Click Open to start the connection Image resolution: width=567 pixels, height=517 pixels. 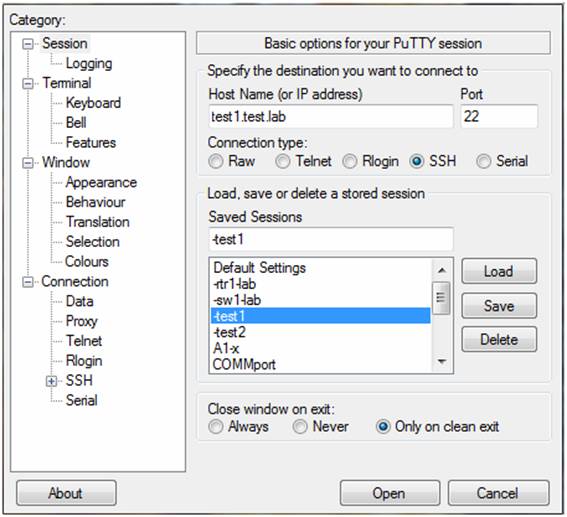390,493
